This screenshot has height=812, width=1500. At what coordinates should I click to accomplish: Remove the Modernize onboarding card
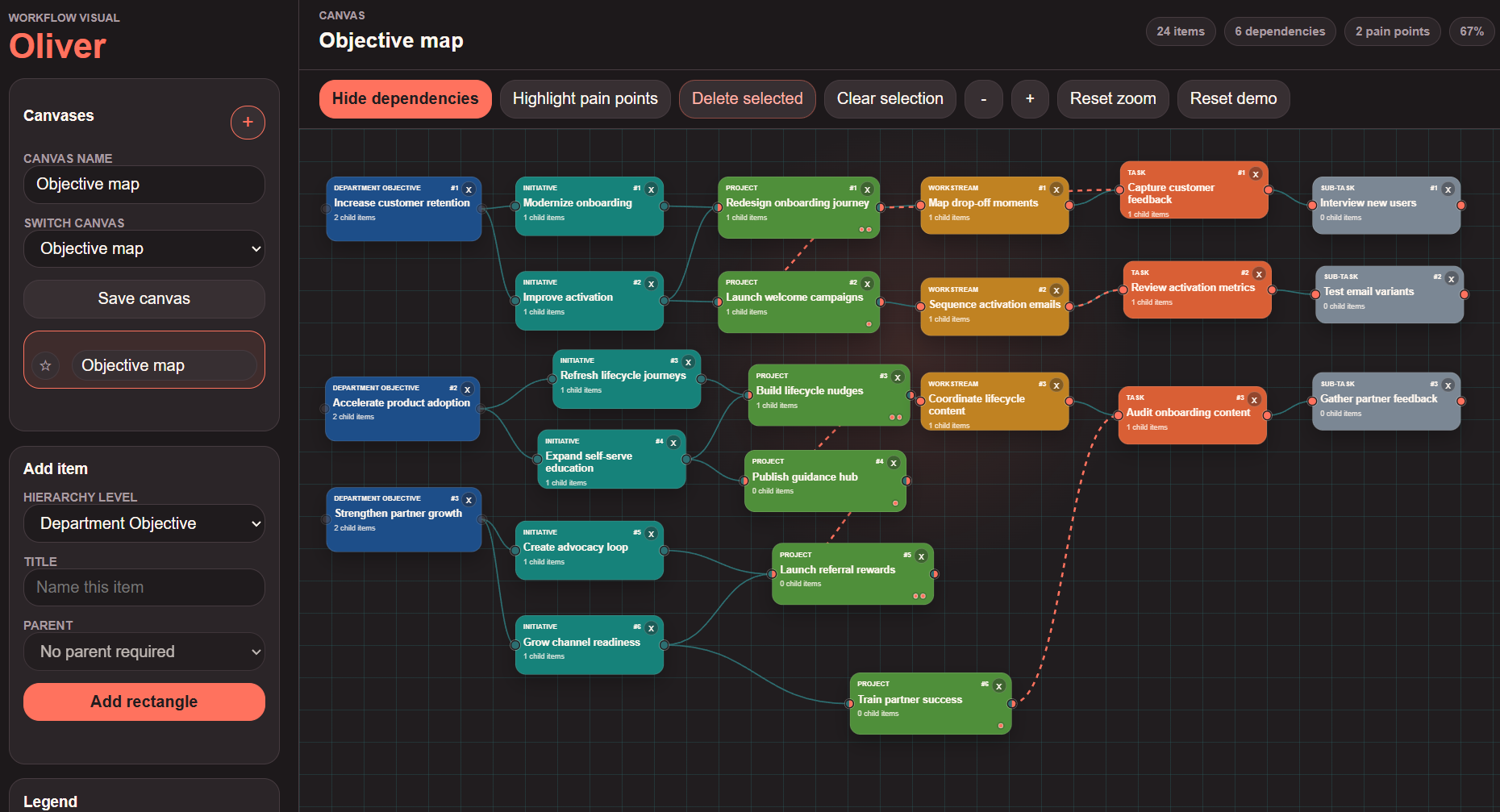[x=651, y=189]
